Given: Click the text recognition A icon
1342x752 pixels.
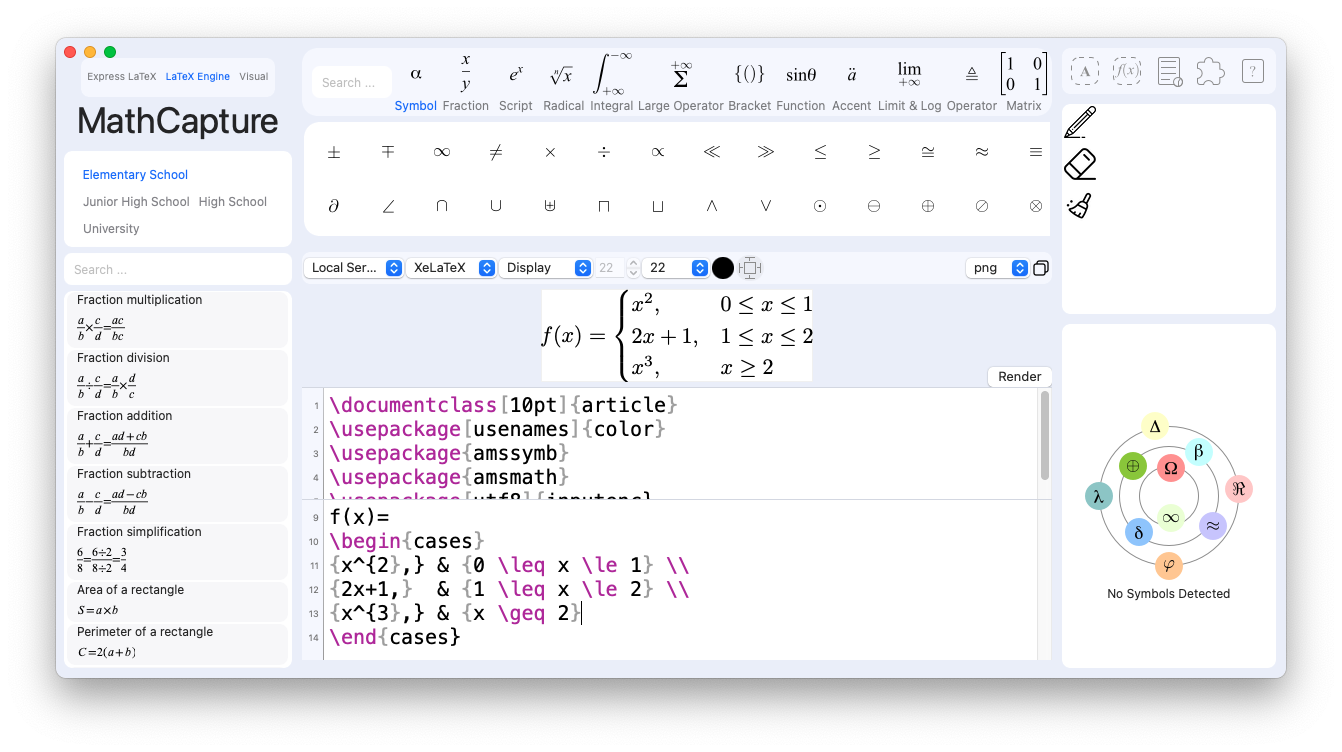Looking at the screenshot, I should [x=1085, y=70].
